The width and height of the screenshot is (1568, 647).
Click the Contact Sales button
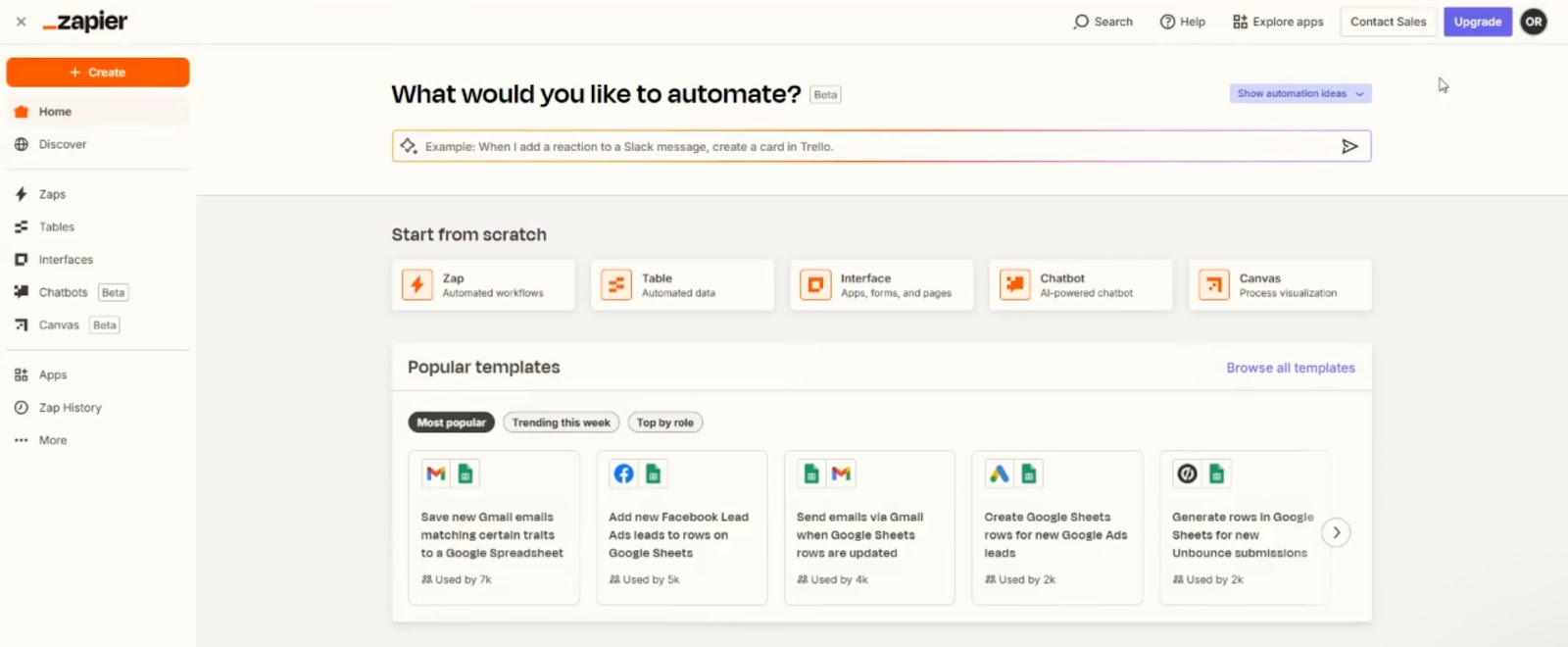tap(1389, 22)
